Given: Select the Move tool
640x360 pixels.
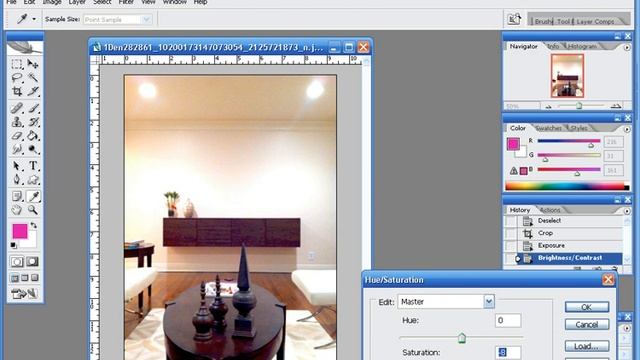Looking at the screenshot, I should click(x=33, y=64).
